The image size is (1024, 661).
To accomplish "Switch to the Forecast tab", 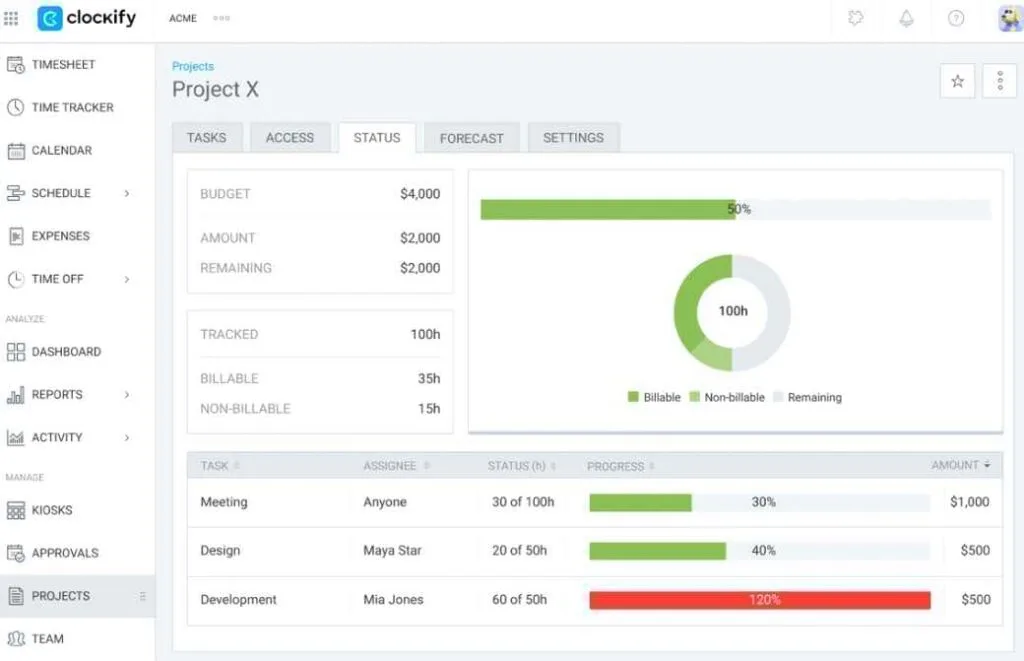I will pos(471,138).
